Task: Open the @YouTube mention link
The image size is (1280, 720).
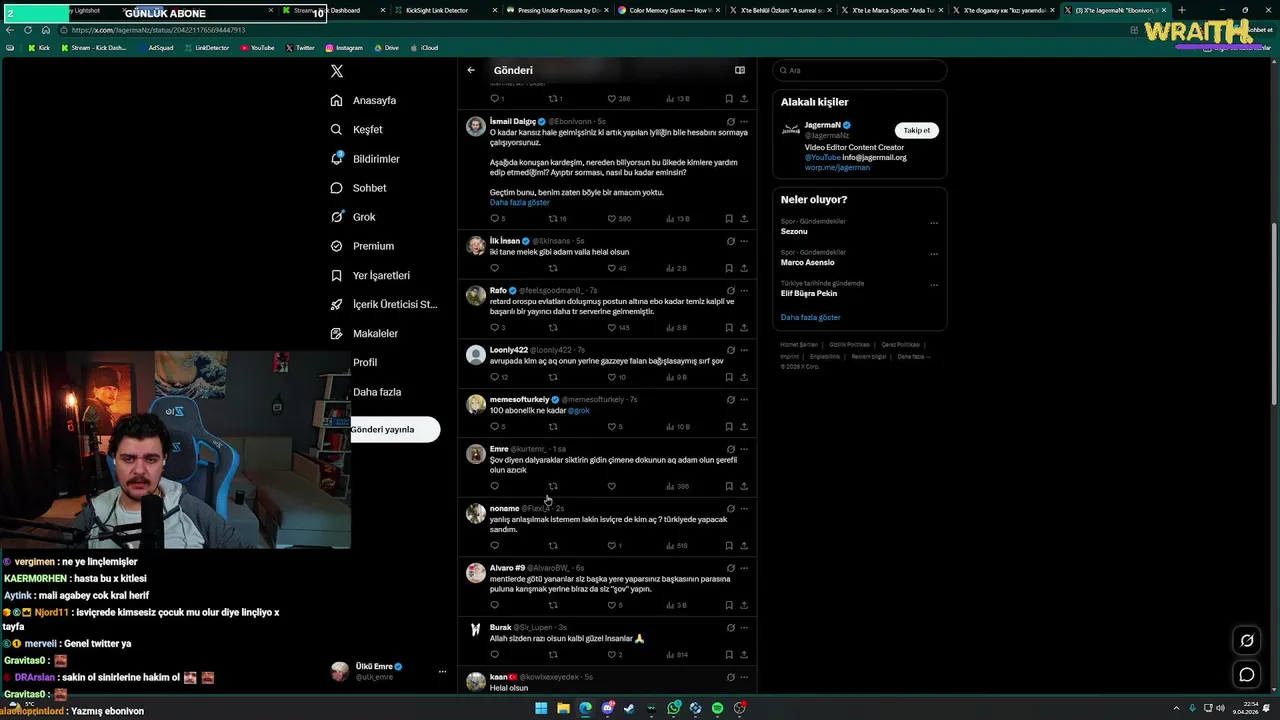Action: click(x=823, y=158)
